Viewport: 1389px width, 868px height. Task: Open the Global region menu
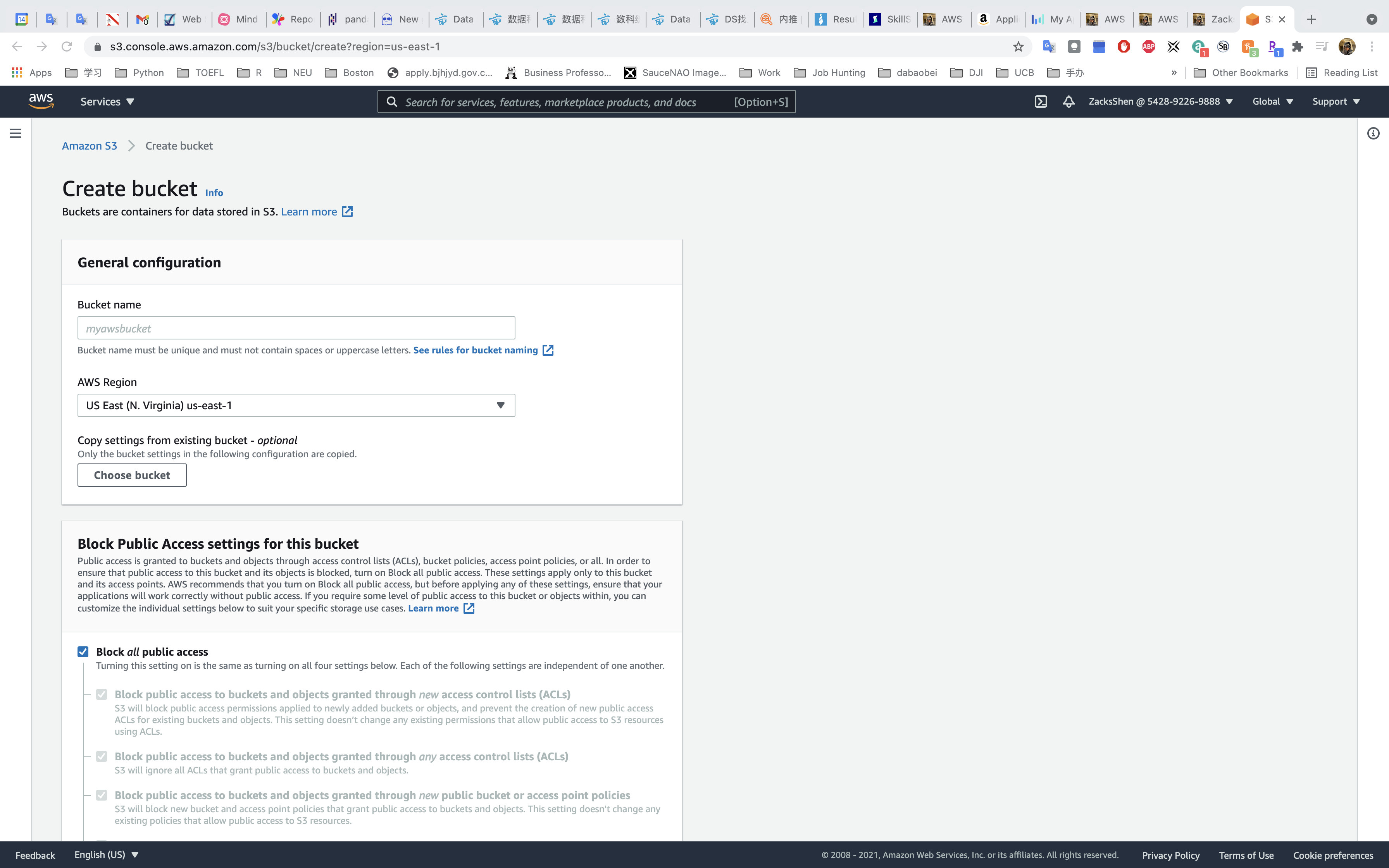click(x=1272, y=102)
